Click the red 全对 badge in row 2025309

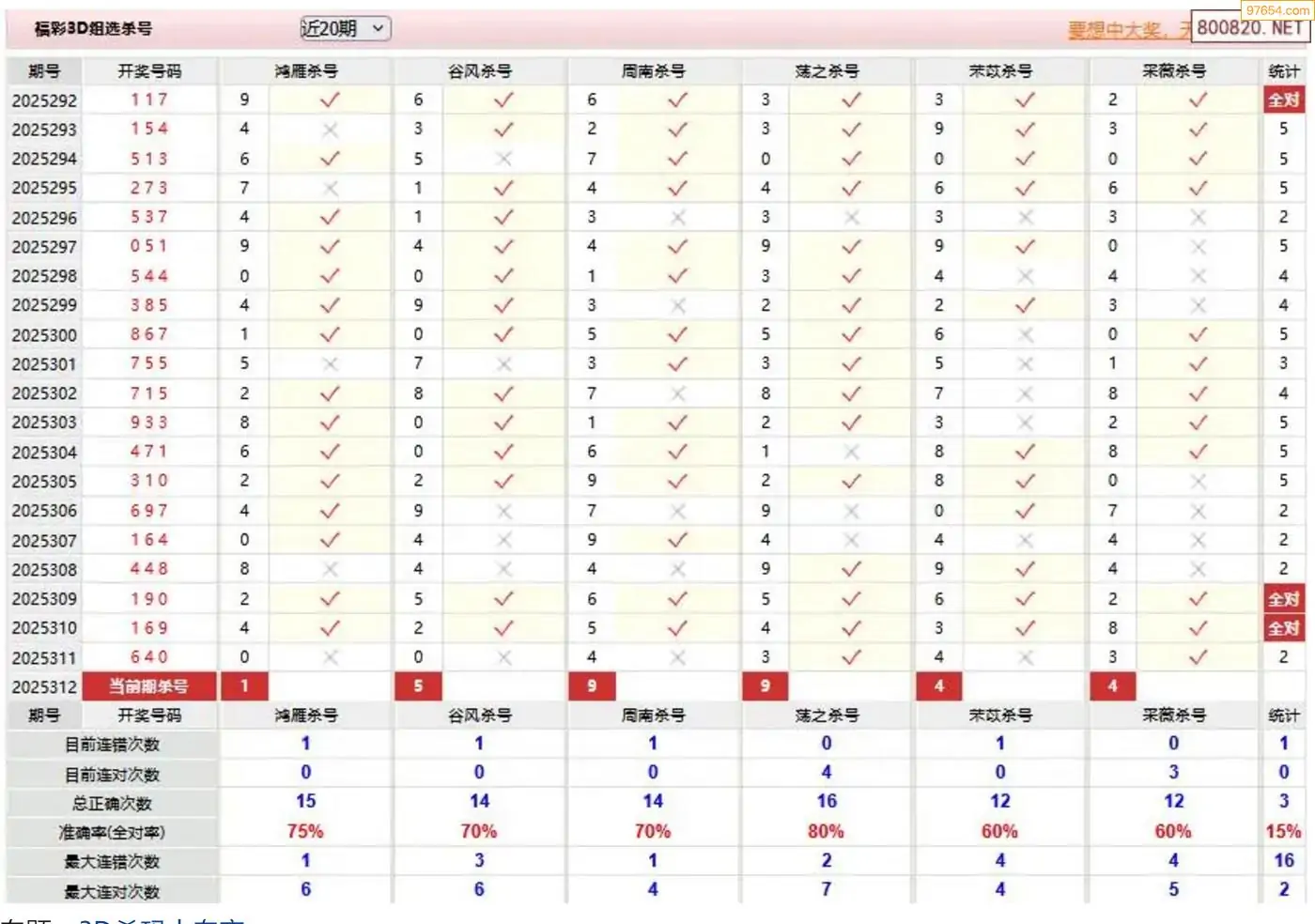coord(1283,599)
